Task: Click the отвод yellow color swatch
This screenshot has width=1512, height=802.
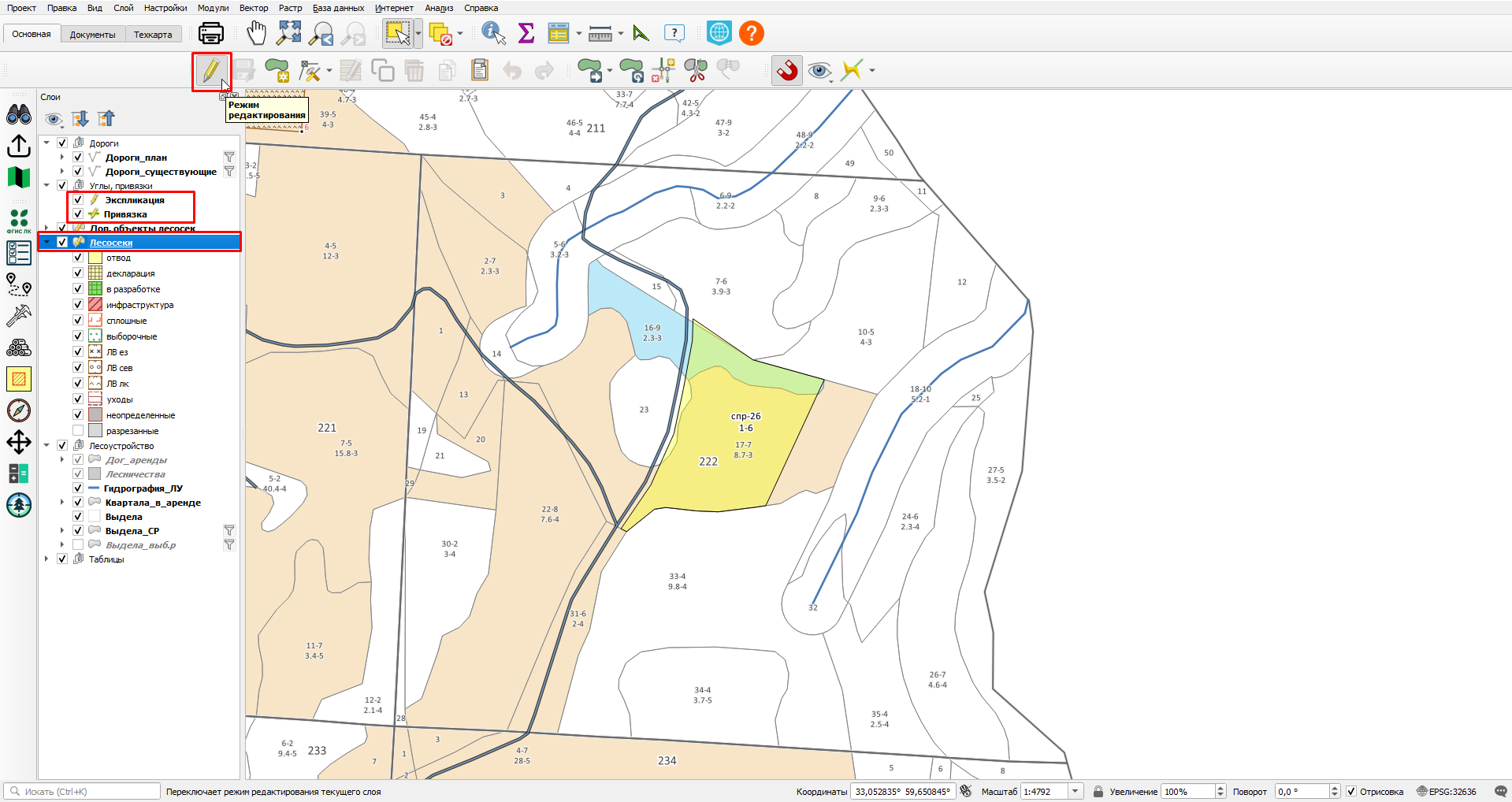Action: tap(95, 257)
